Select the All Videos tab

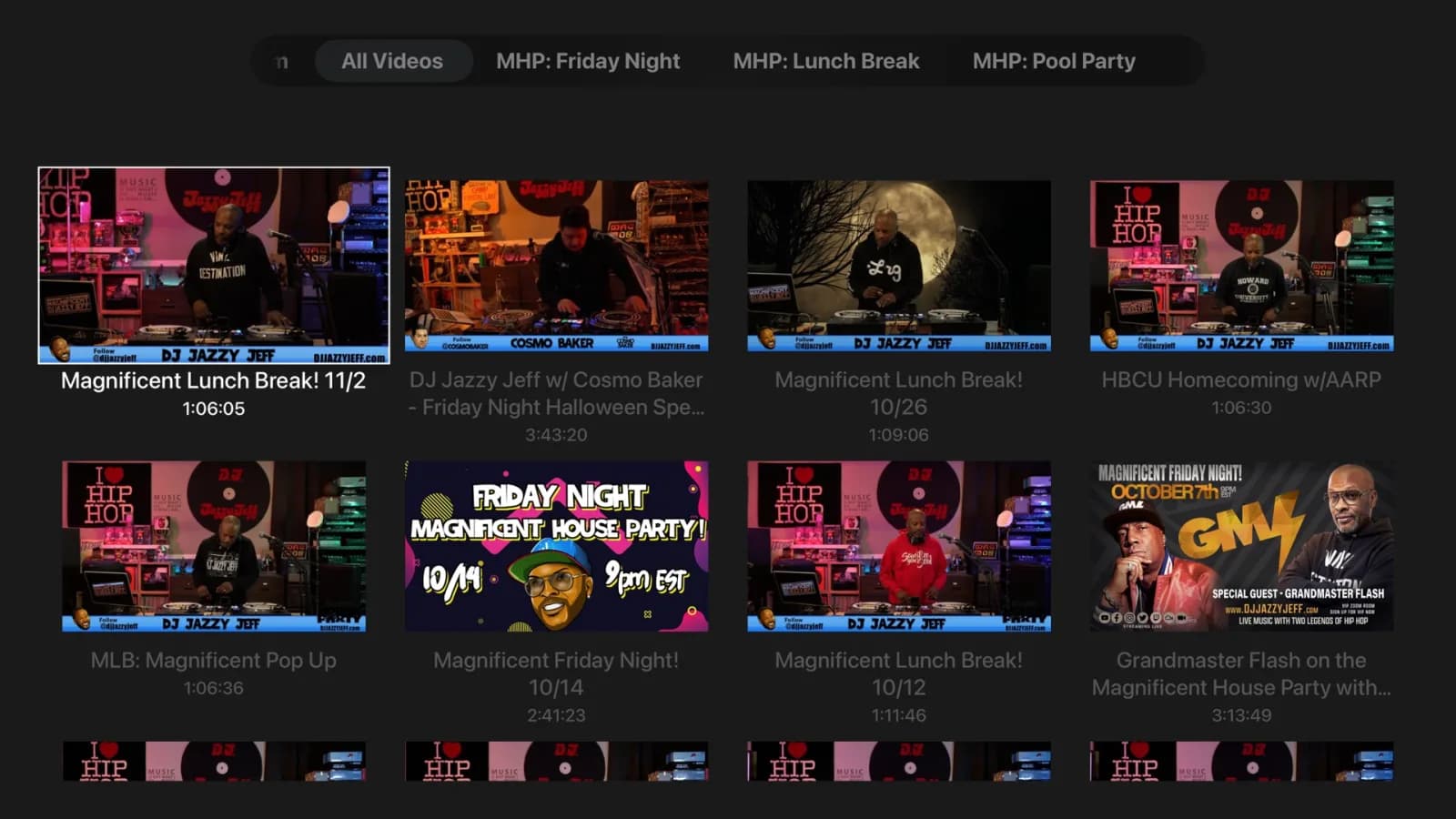pyautogui.click(x=393, y=61)
